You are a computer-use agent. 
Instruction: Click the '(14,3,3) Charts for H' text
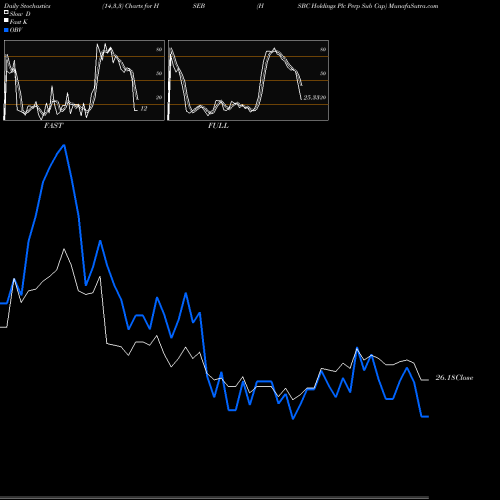click(x=131, y=6)
